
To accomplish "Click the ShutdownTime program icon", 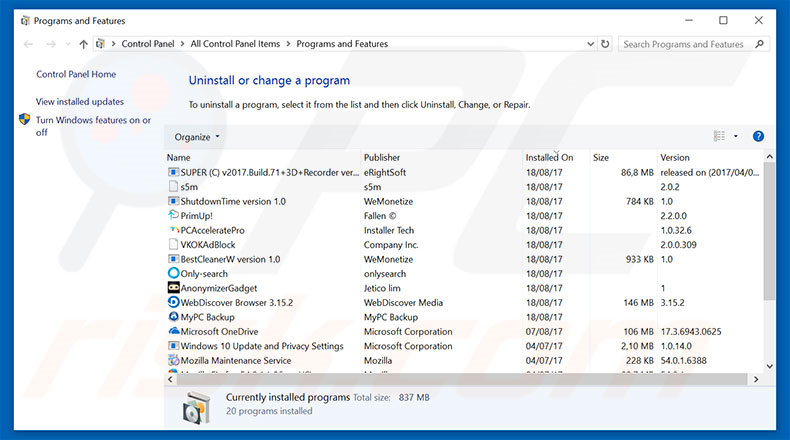I will point(173,201).
